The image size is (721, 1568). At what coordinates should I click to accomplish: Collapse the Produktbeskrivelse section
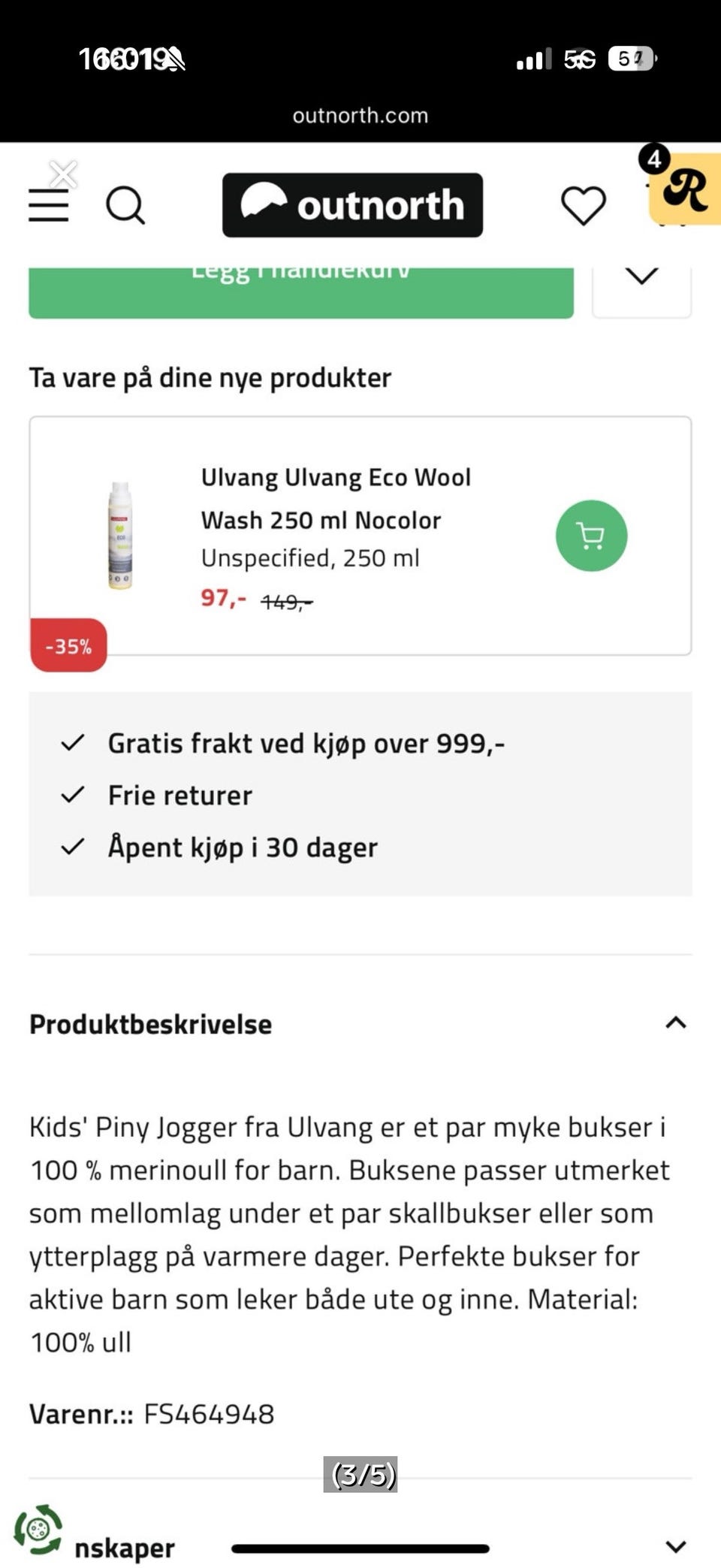676,1023
